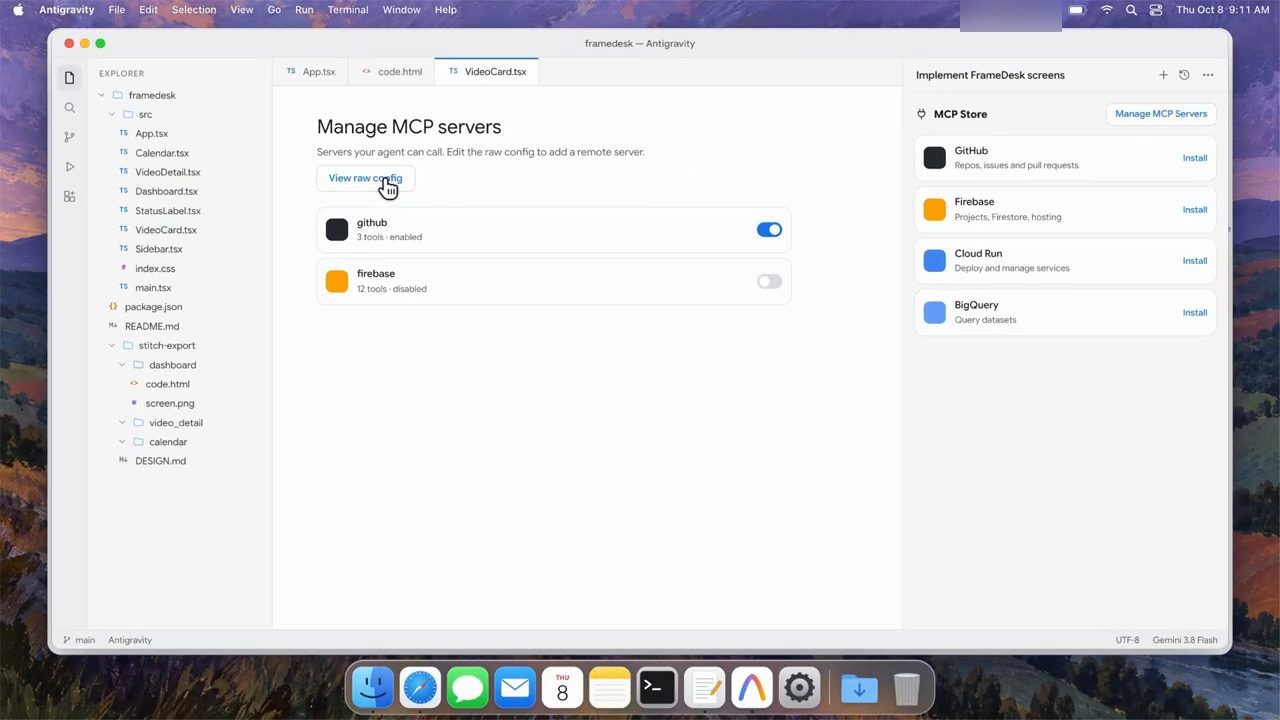Install the GitHub MCP server

pos(1195,158)
